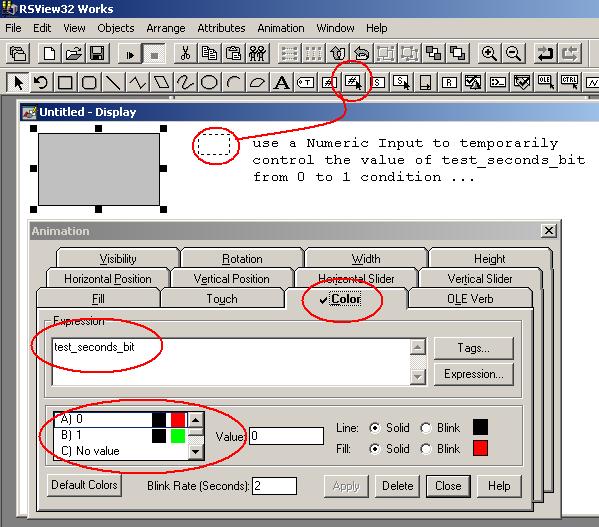Select the straight Line tool

113,82
